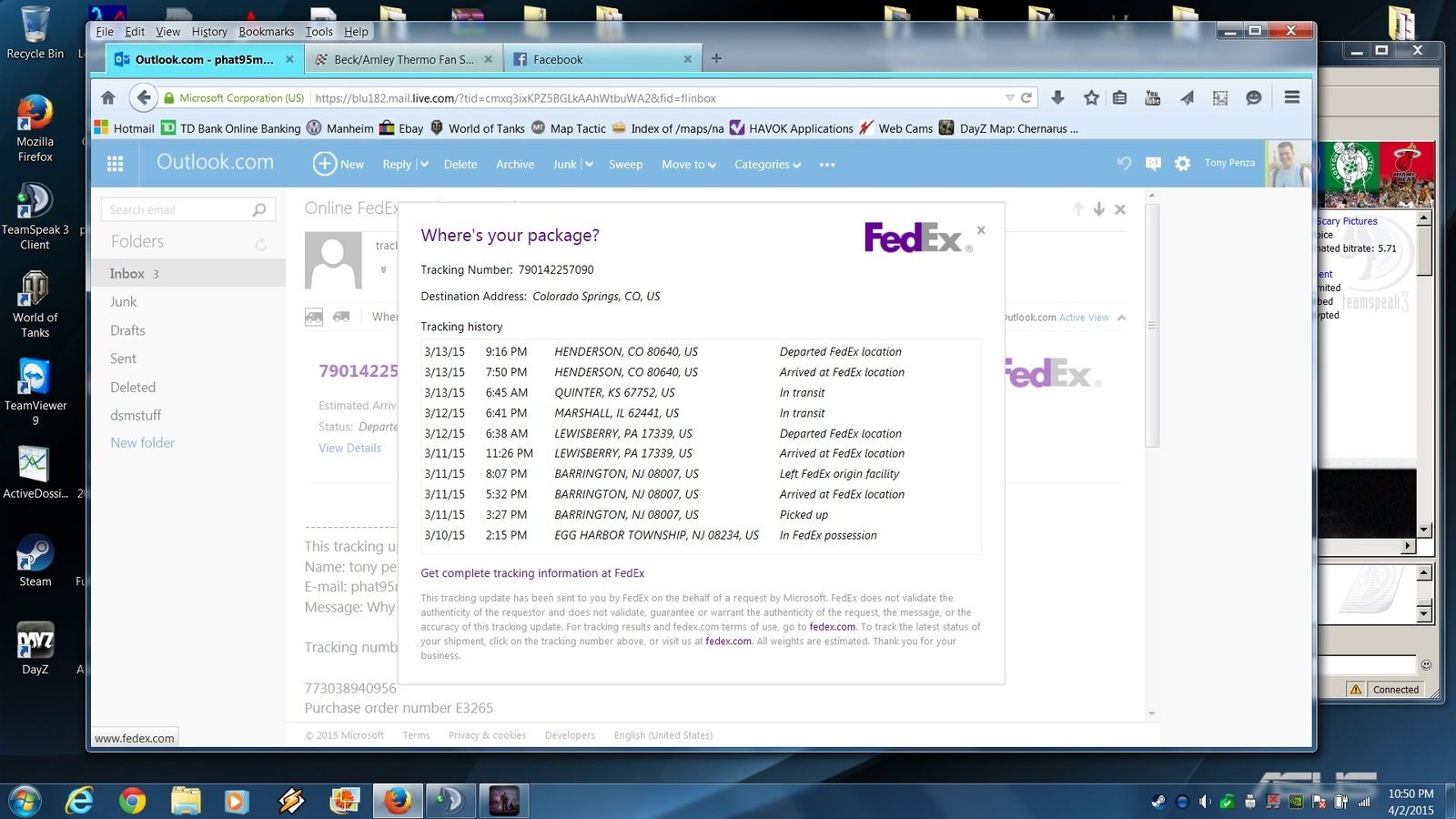Expand the Reply dropdown arrow
Viewport: 1456px width, 819px height.
[x=423, y=165]
